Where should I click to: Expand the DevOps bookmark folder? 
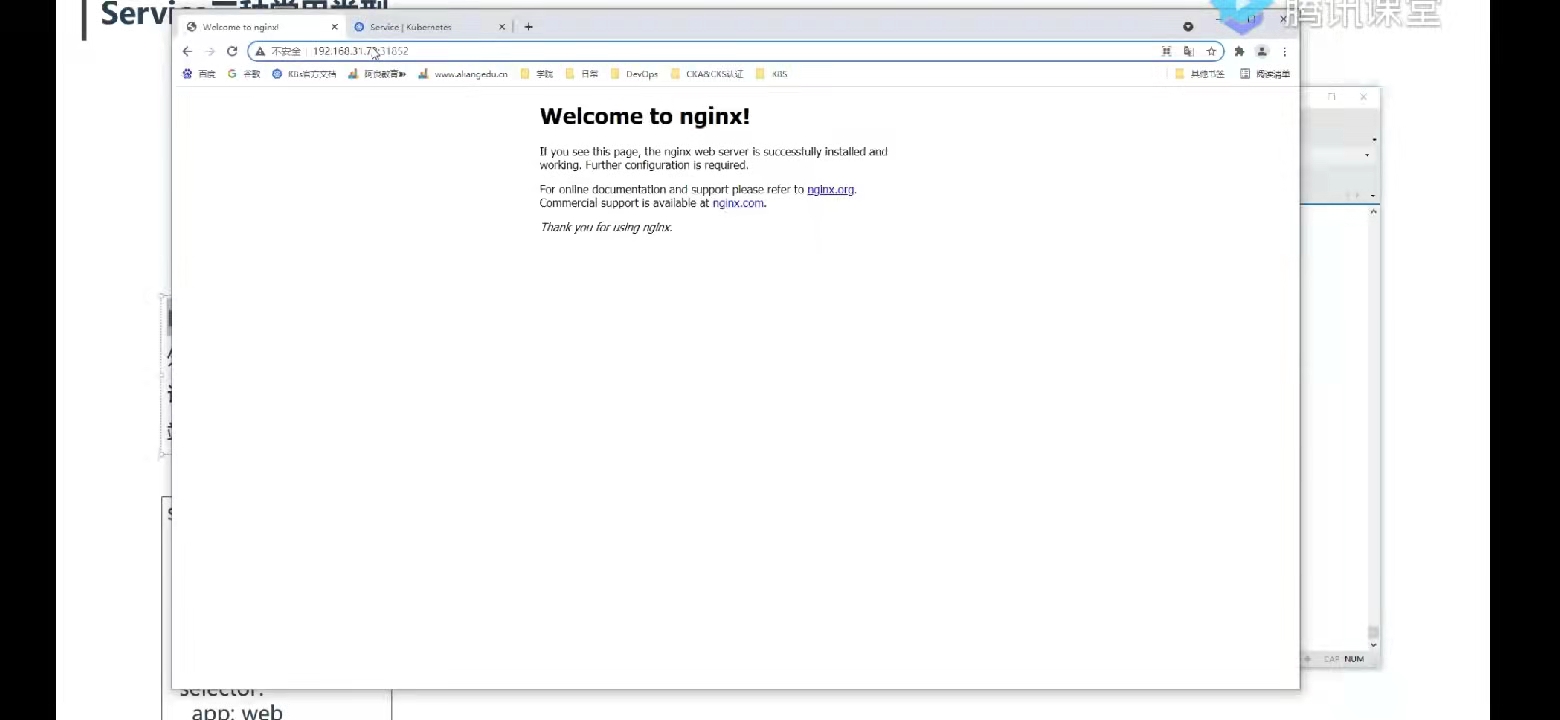point(635,74)
